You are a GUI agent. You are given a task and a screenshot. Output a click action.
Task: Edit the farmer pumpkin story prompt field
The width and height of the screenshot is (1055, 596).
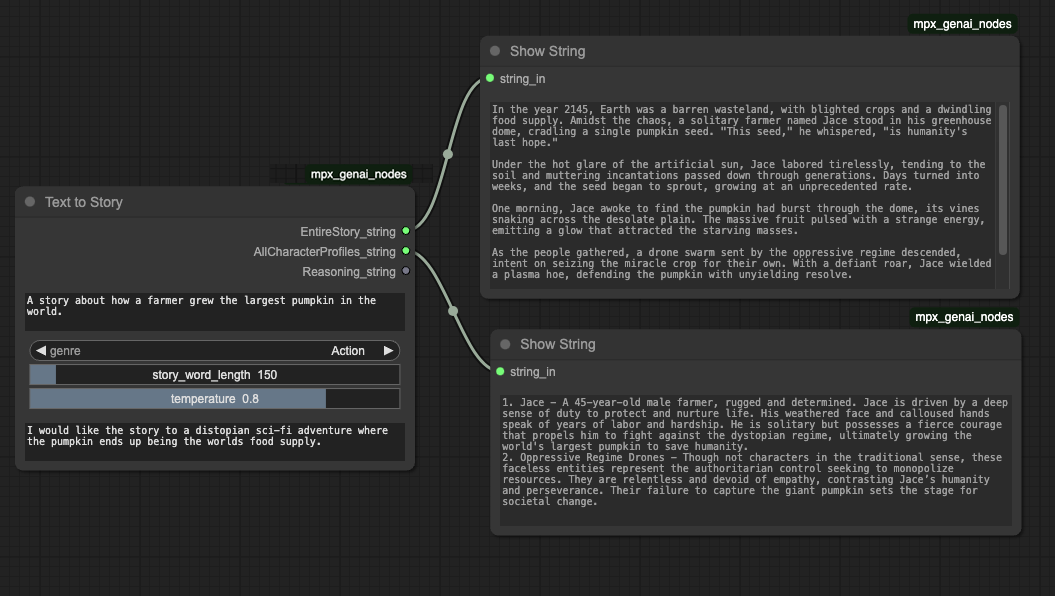215,311
